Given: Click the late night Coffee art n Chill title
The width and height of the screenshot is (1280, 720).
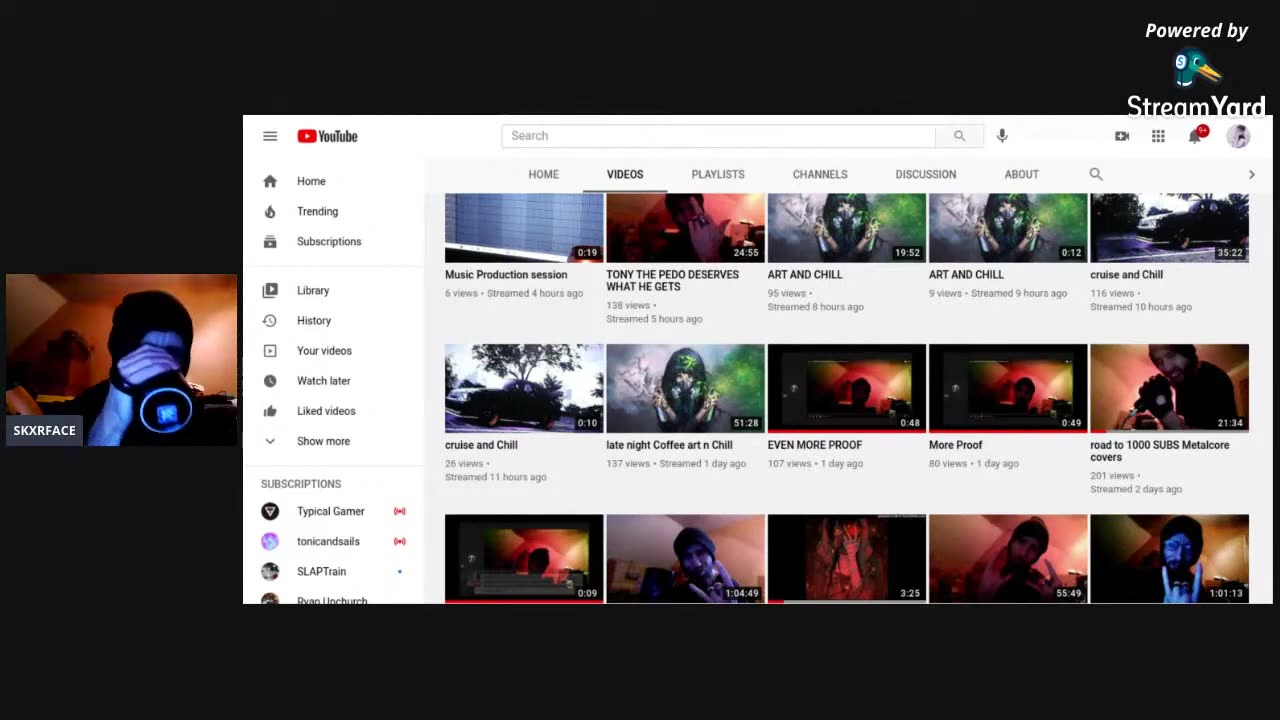Looking at the screenshot, I should pyautogui.click(x=669, y=445).
